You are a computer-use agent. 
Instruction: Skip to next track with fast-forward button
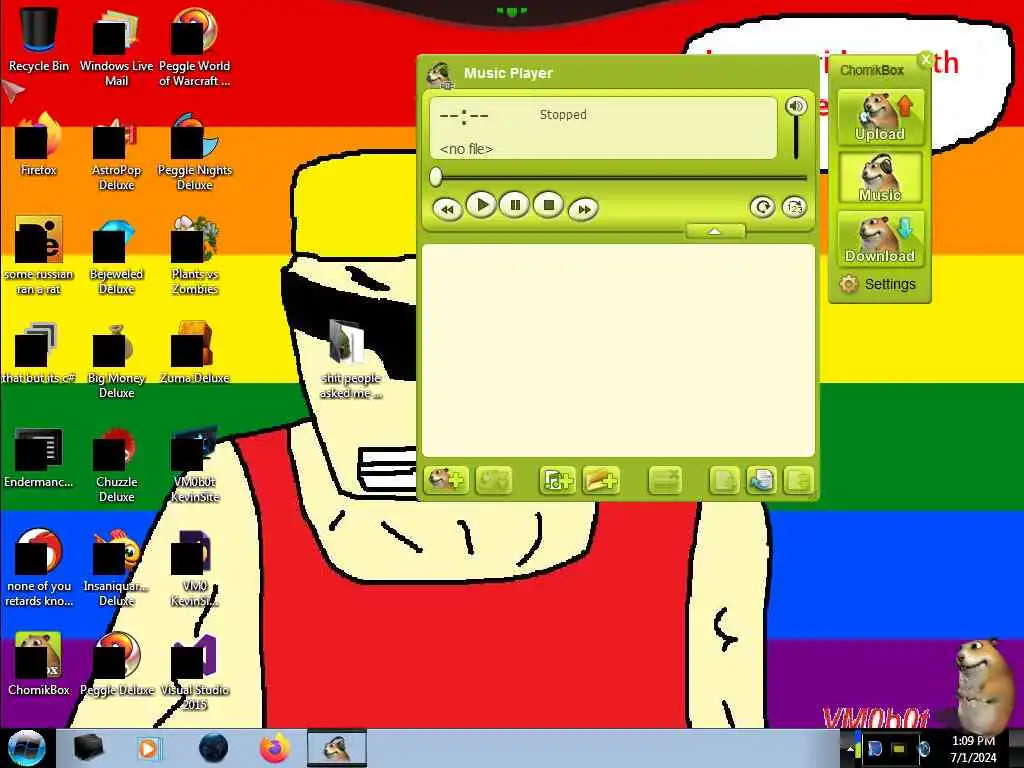(583, 210)
